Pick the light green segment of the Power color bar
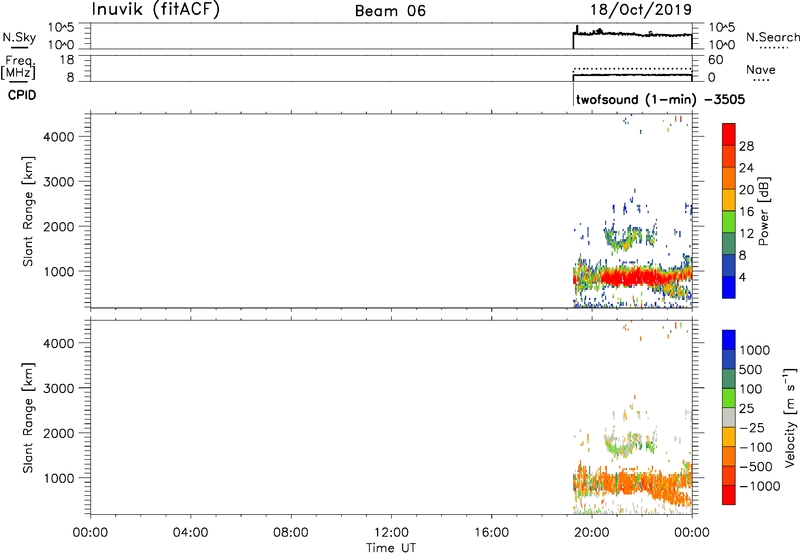800x554 pixels. pyautogui.click(x=729, y=222)
